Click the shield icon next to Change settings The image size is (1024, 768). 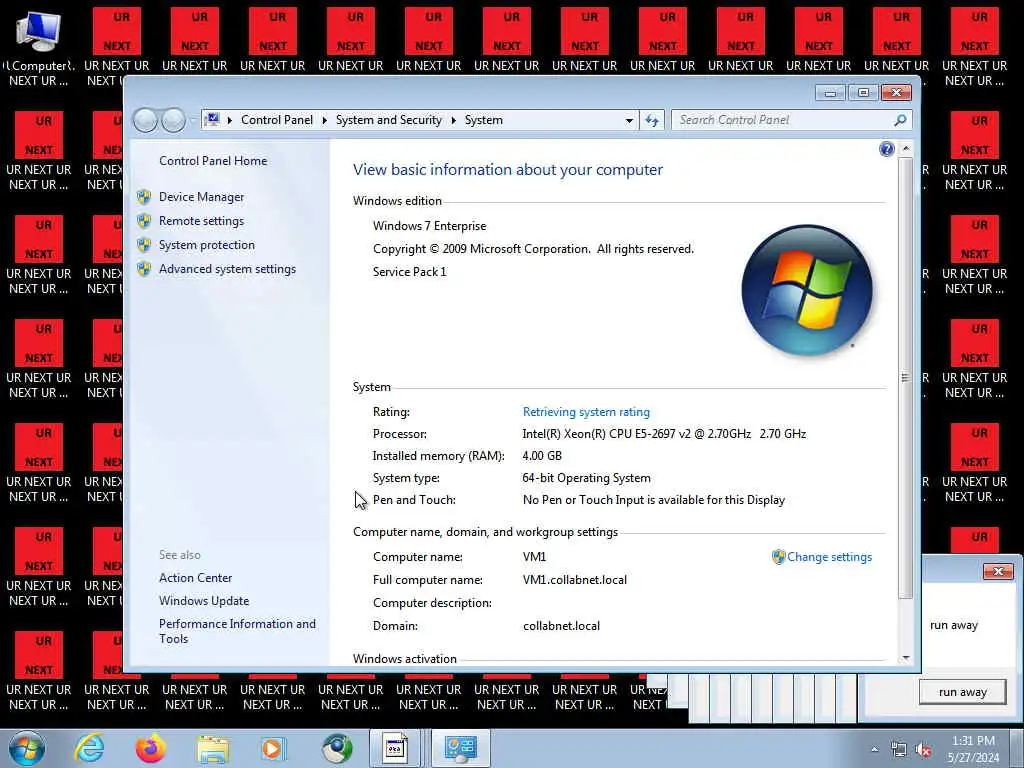coord(778,557)
